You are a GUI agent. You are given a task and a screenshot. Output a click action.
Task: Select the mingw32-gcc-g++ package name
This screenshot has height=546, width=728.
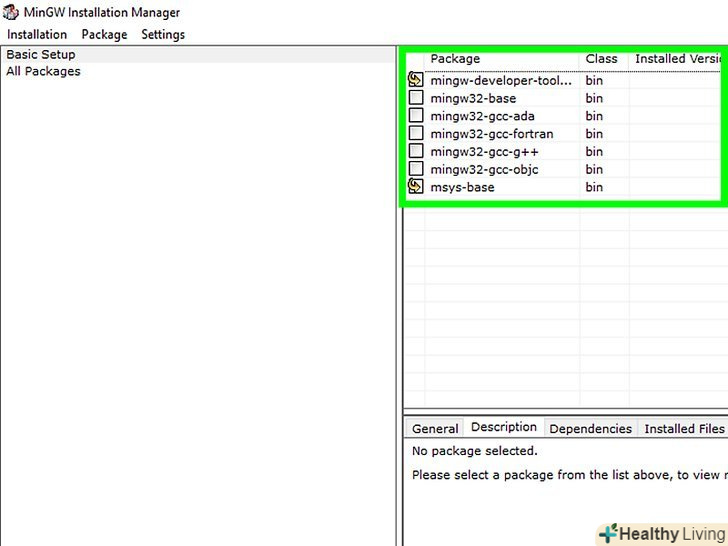point(484,152)
